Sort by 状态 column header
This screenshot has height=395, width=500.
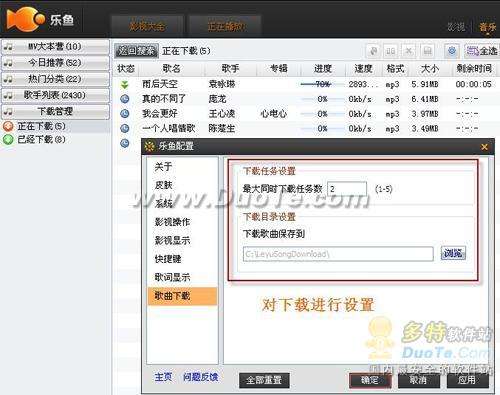tap(126, 69)
